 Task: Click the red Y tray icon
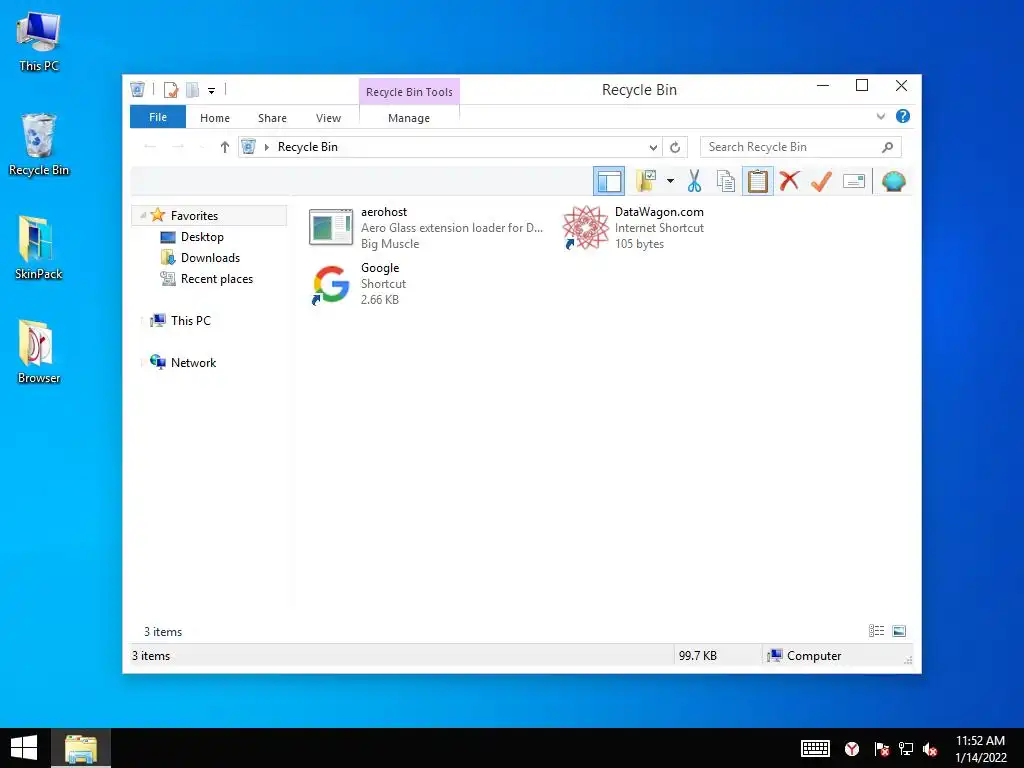click(x=852, y=749)
